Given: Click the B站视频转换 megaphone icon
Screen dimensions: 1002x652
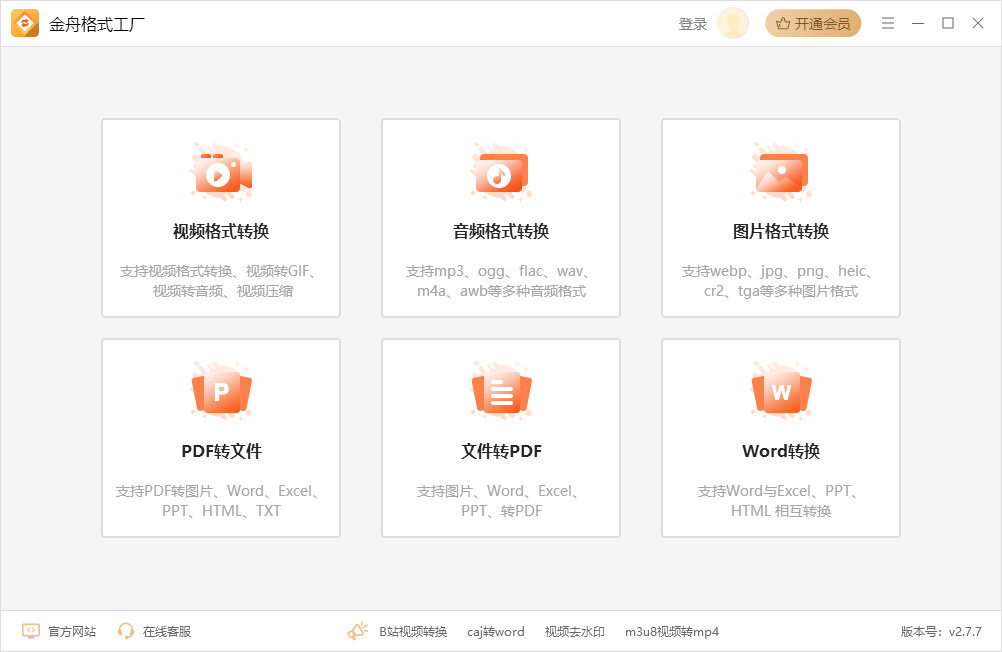Looking at the screenshot, I should [x=357, y=630].
